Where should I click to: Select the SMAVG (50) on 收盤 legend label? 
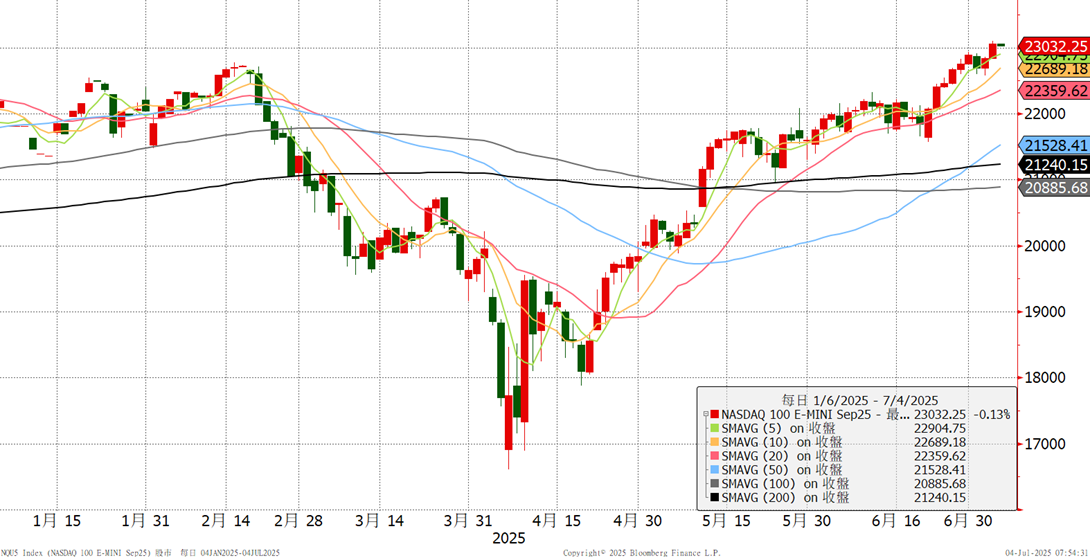click(782, 470)
